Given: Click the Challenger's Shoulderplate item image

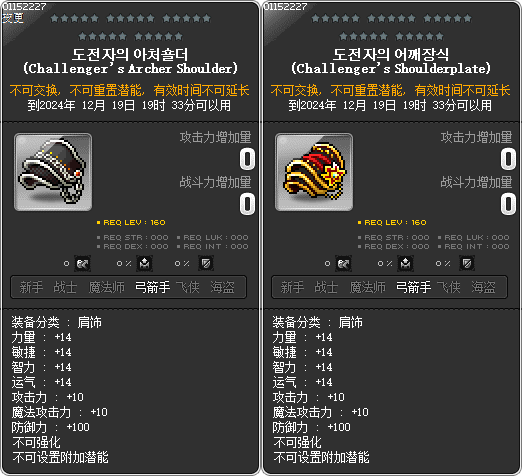Looking at the screenshot, I should click(314, 172).
